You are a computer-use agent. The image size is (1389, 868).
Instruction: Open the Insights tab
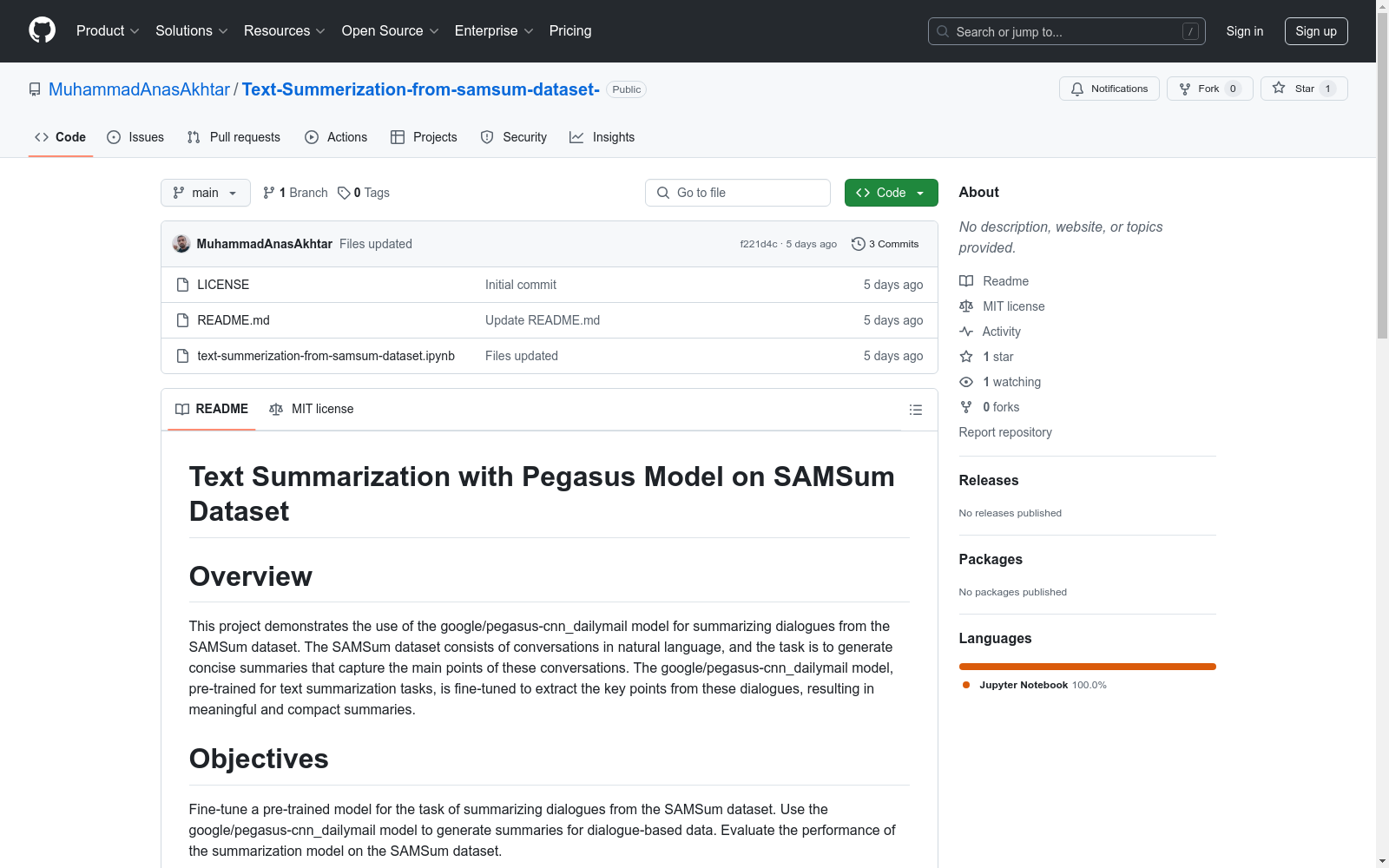click(x=602, y=137)
